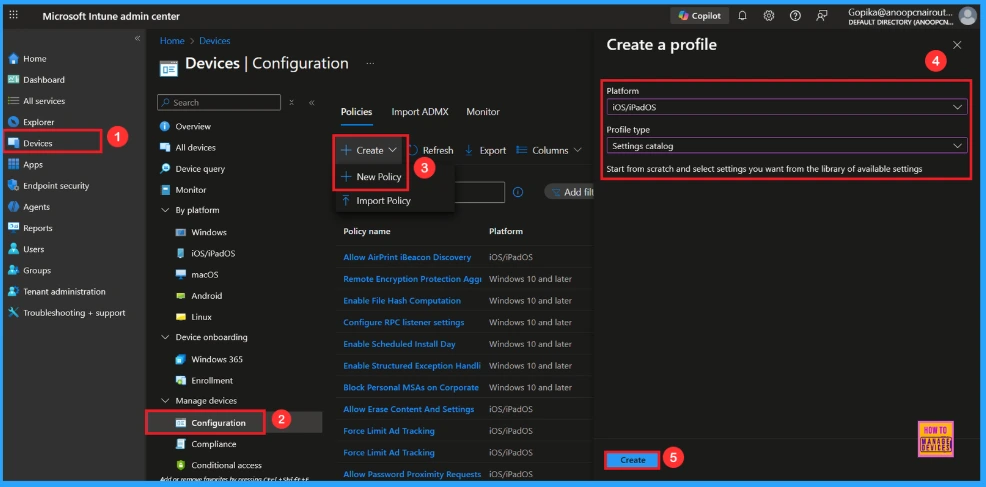Click the blue Create button
This screenshot has width=986, height=487.
(632, 460)
